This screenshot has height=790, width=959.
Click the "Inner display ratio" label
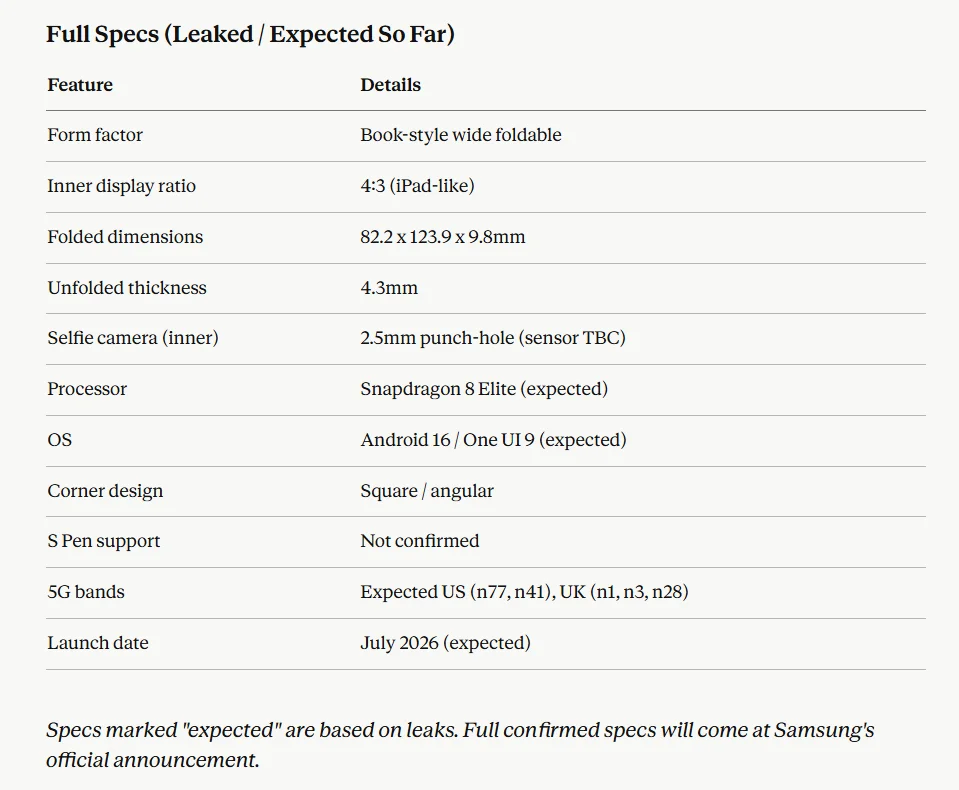coord(121,186)
